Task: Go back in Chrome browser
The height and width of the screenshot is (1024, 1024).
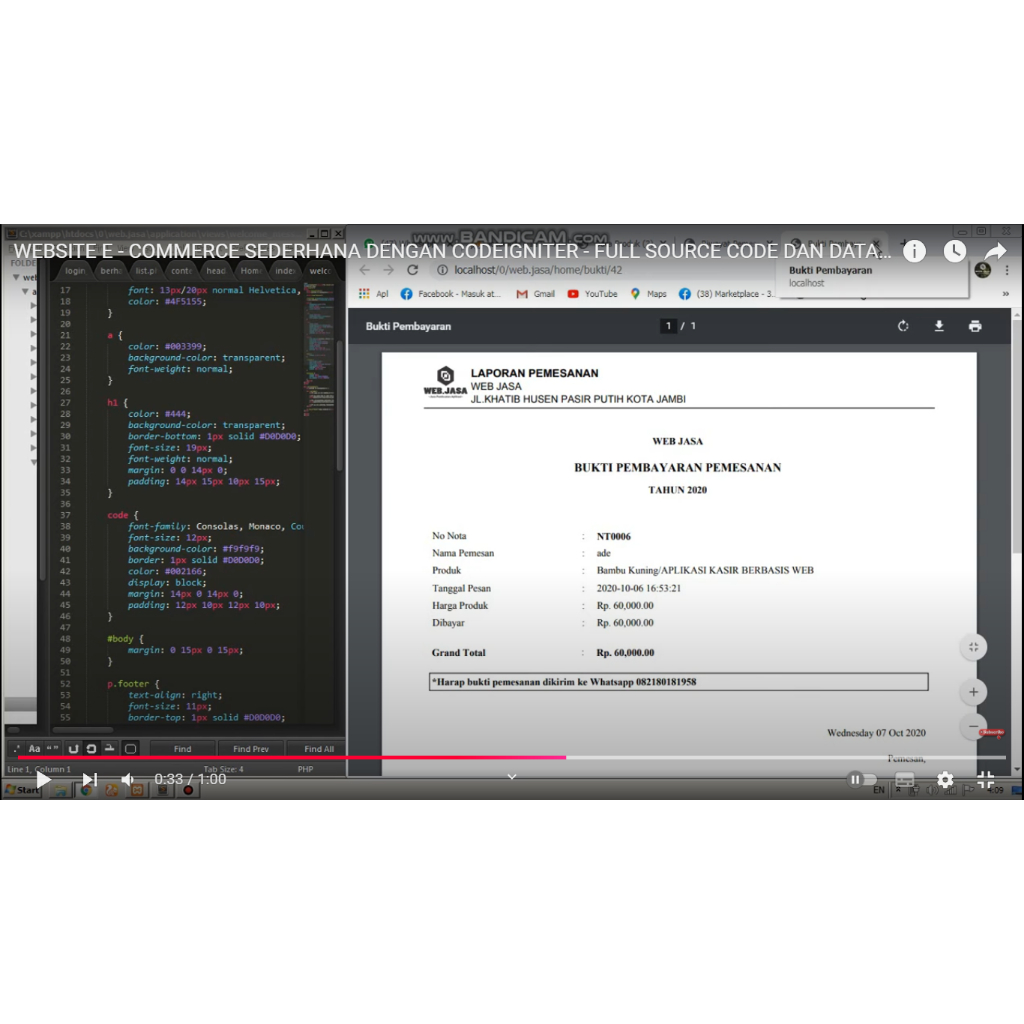Action: 364,270
